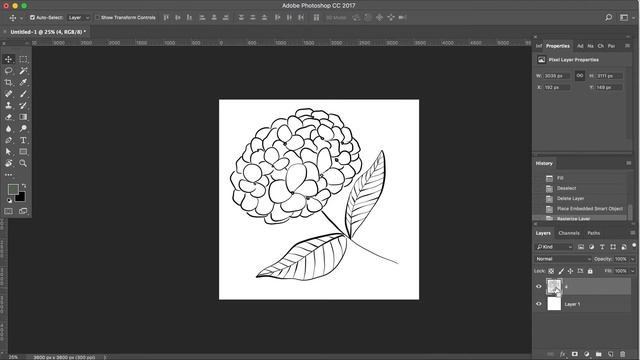Select the Clone Stamp tool
This screenshot has width=640, height=360.
(x=9, y=105)
